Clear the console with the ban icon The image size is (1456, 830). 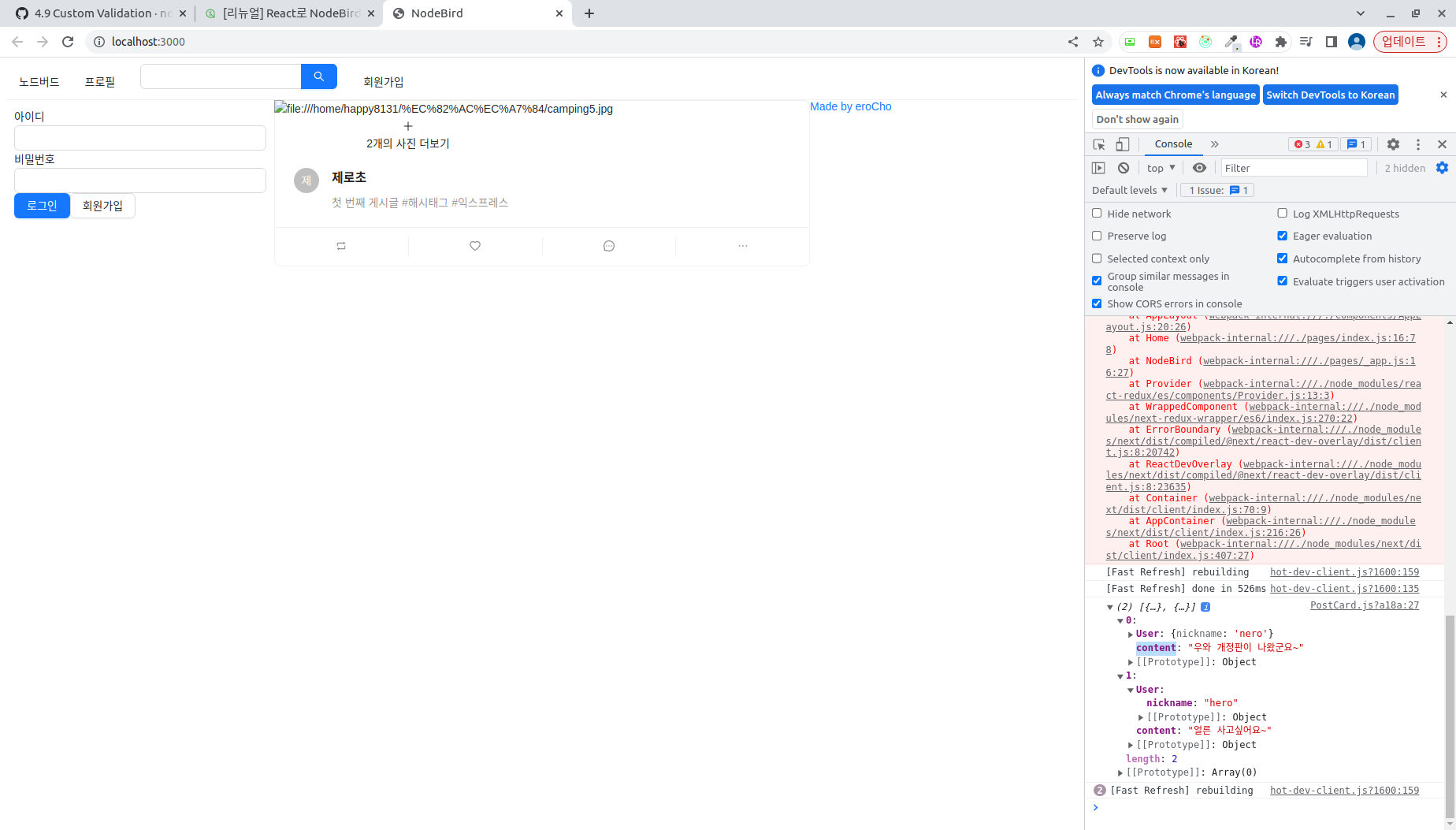pos(1124,168)
